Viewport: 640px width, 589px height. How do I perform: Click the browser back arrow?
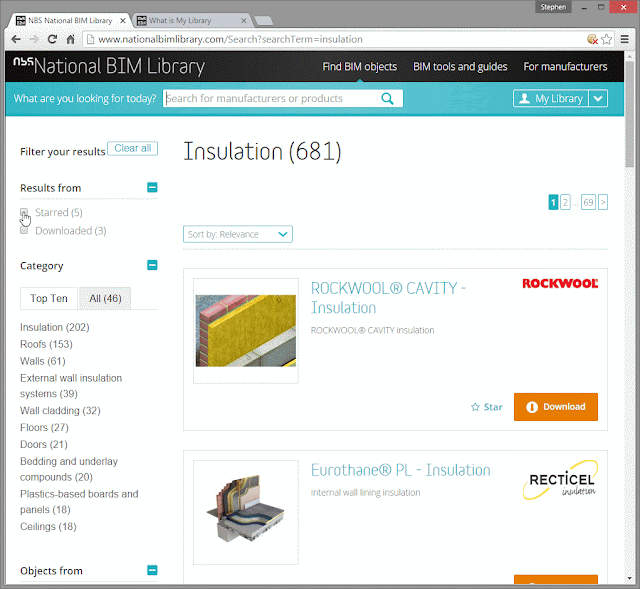coord(16,39)
